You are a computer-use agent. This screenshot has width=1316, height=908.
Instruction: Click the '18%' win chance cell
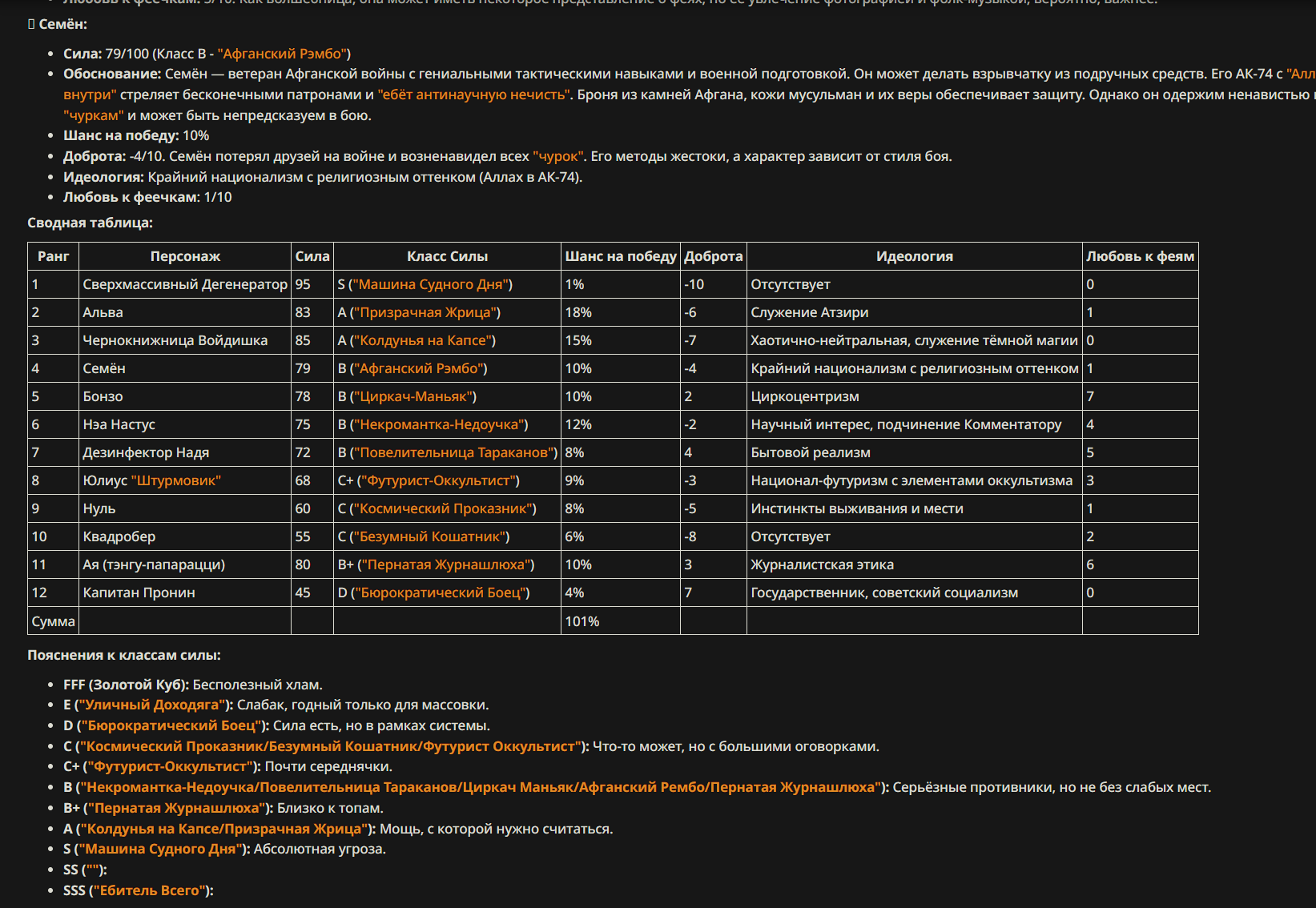tap(621, 312)
